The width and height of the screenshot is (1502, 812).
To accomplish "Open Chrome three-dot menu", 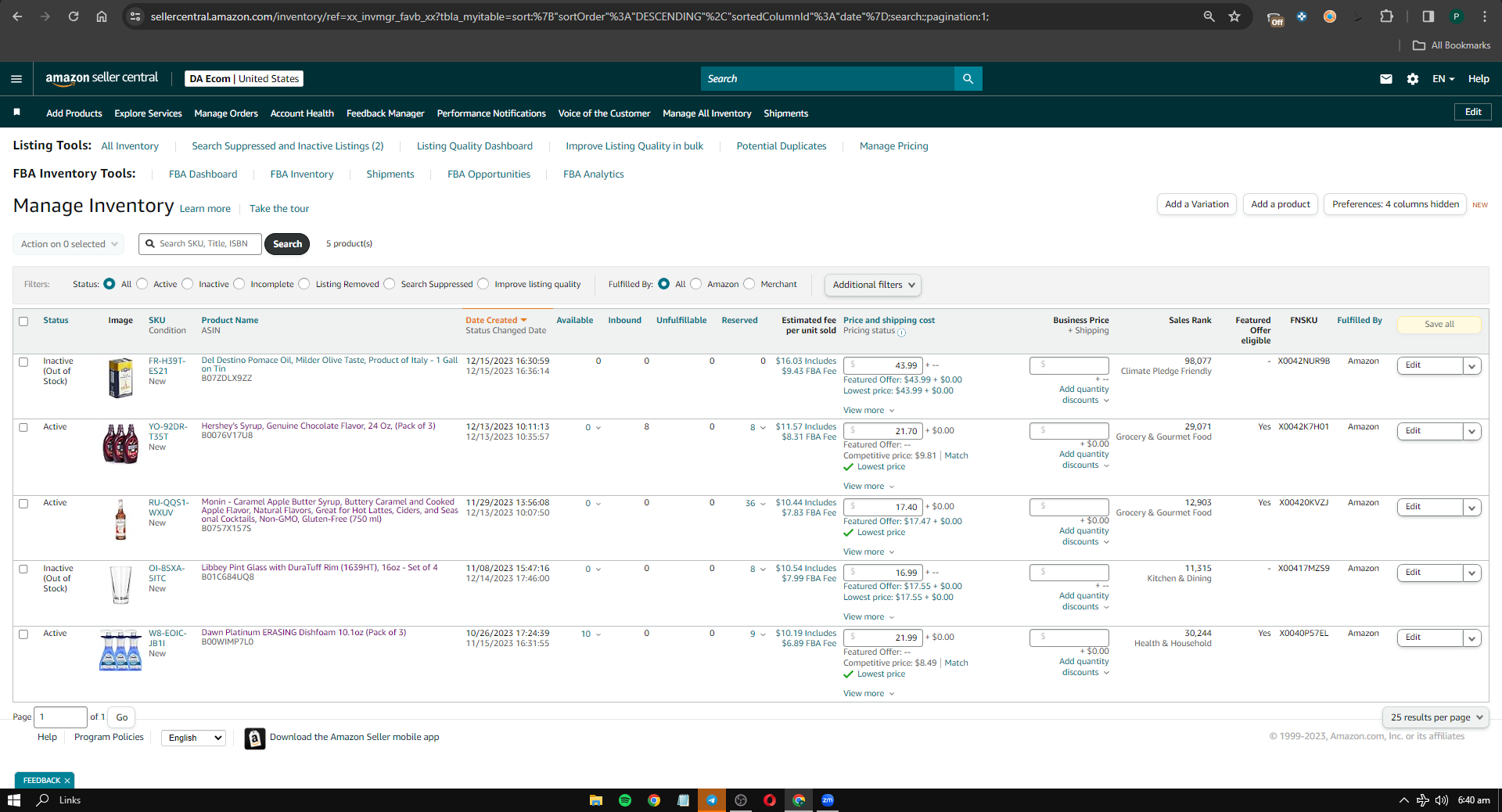I will point(1484,16).
